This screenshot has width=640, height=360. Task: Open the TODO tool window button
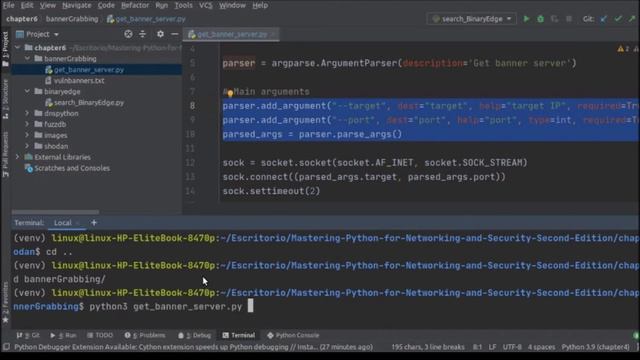[x=100, y=335]
